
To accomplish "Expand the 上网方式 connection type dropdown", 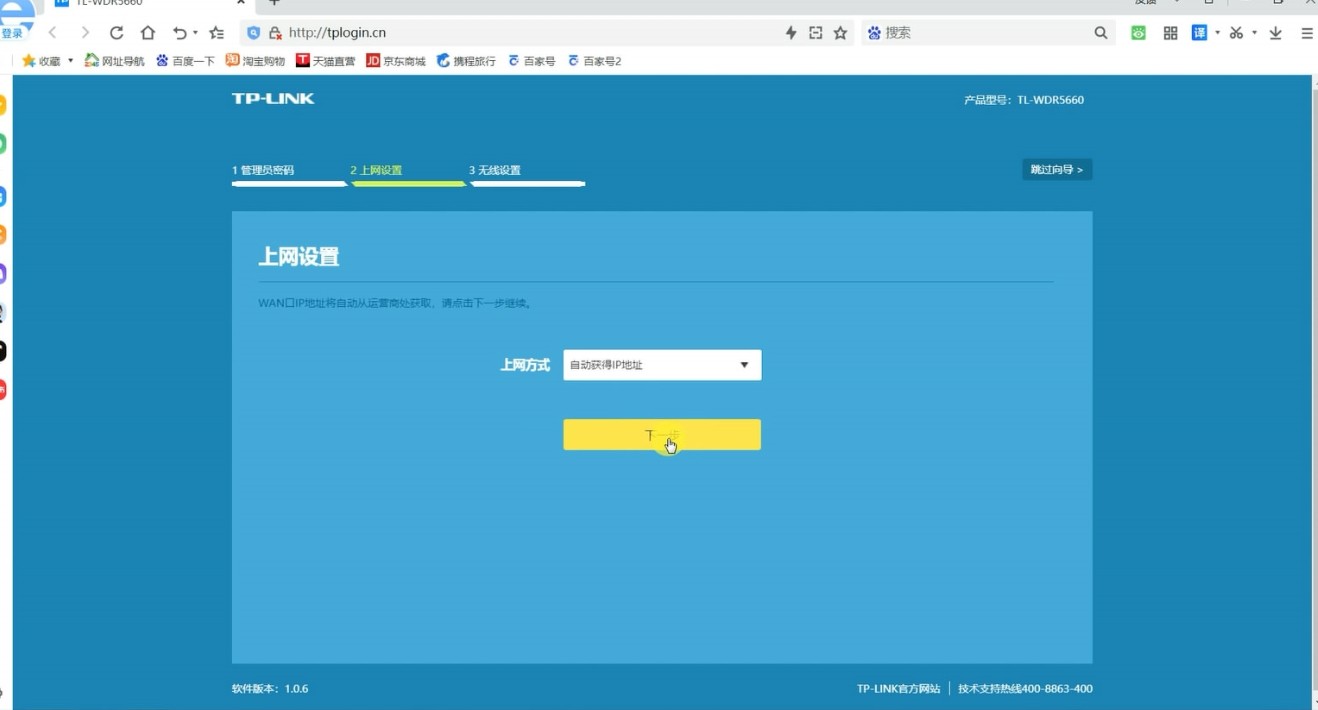I will pos(662,365).
